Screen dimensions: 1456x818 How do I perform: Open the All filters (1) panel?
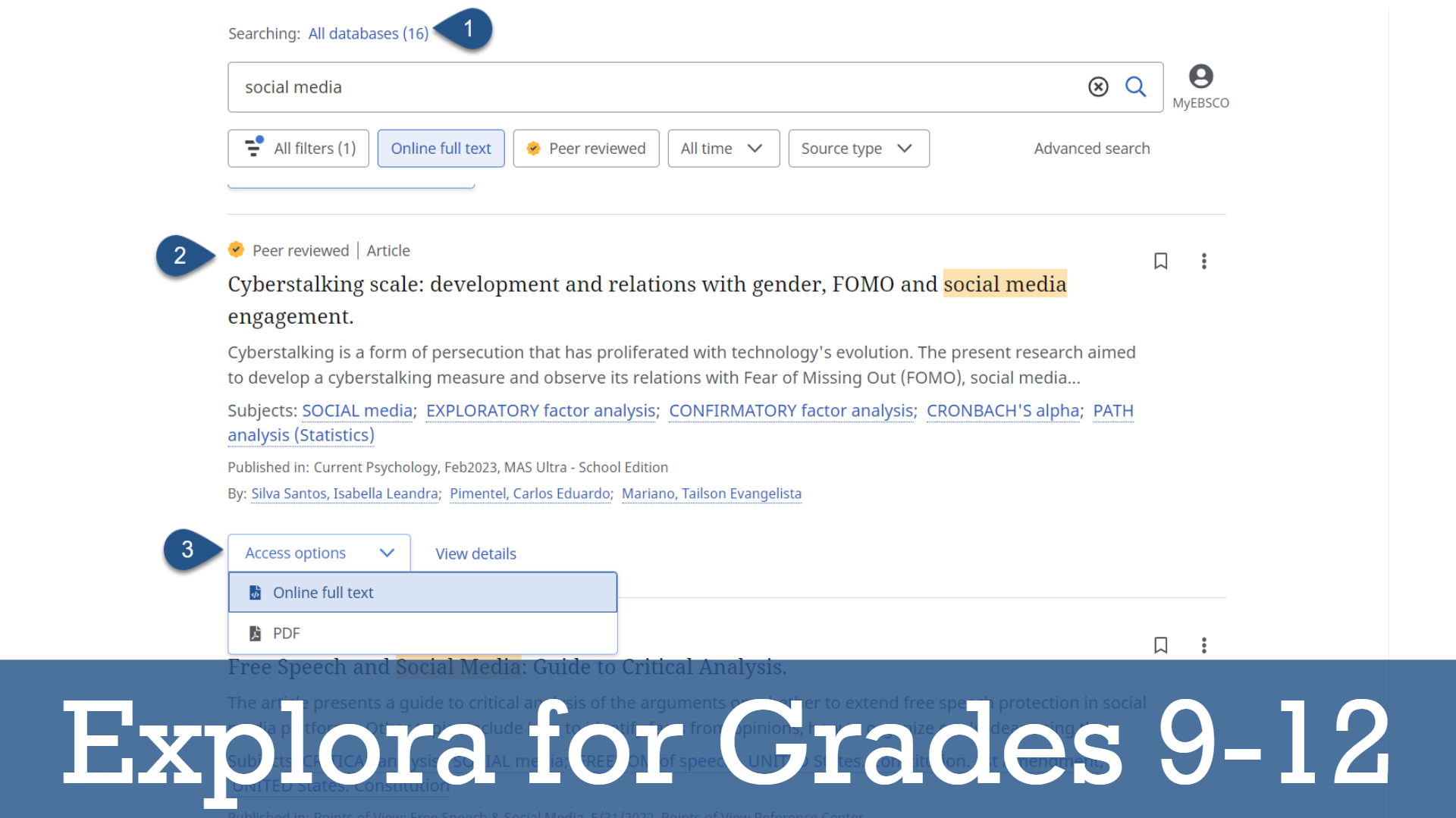point(298,149)
